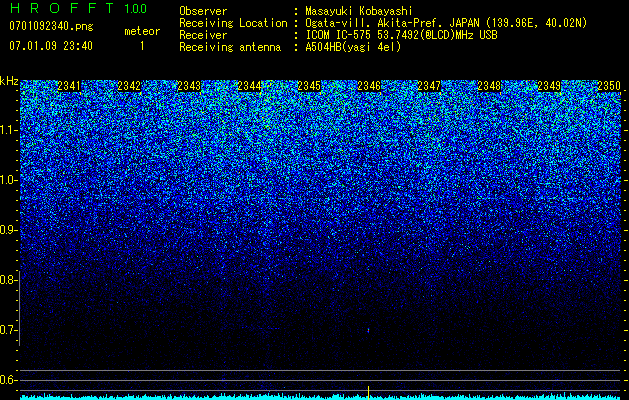Click the 'Receiver' field label
The height and width of the screenshot is (400, 629).
pos(203,35)
